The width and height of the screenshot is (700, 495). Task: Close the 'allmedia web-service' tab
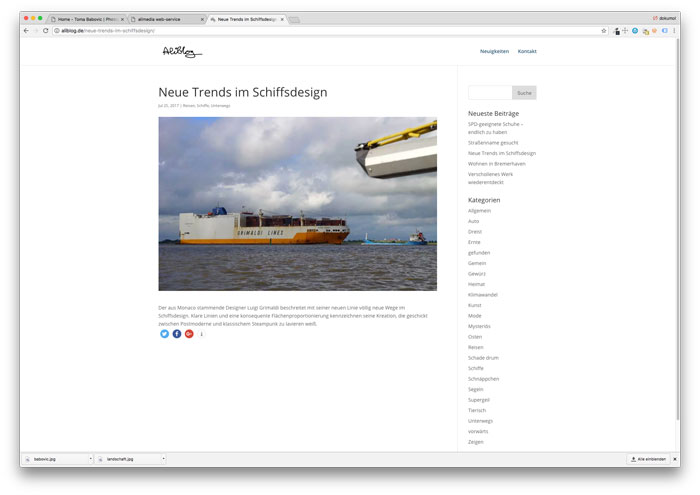pyautogui.click(x=202, y=20)
